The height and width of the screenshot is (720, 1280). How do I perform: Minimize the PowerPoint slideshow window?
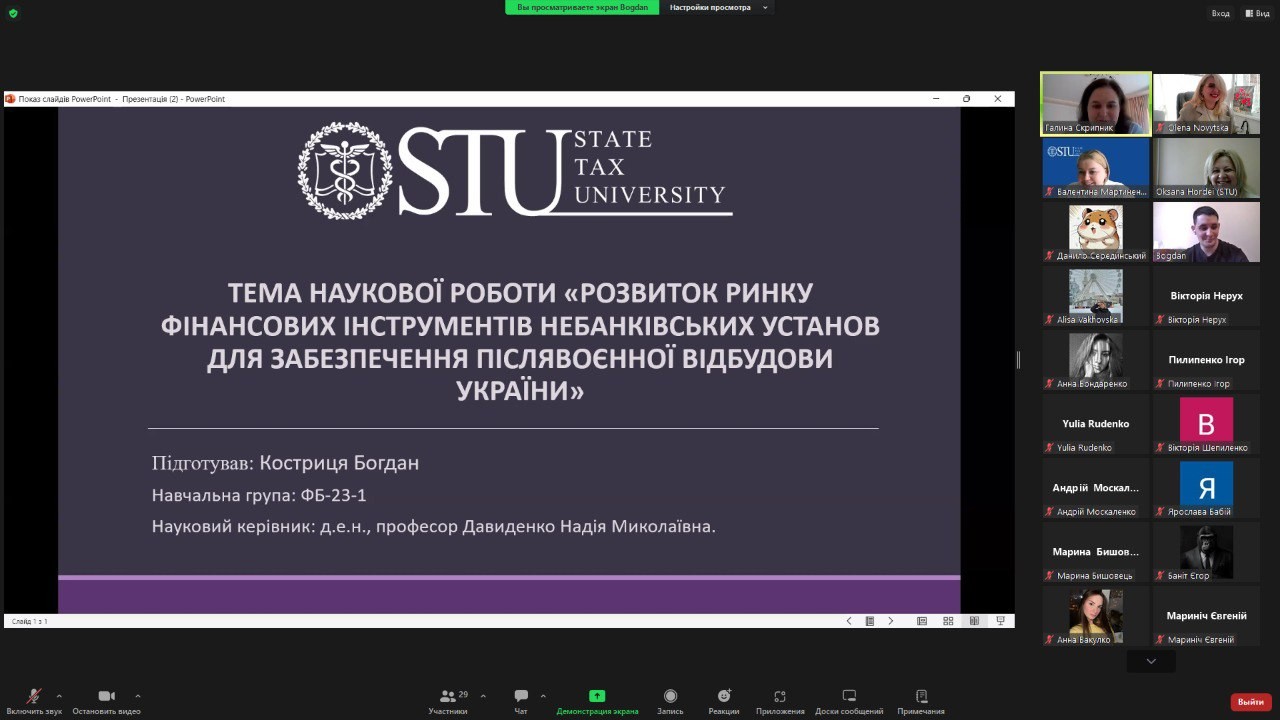tap(936, 99)
